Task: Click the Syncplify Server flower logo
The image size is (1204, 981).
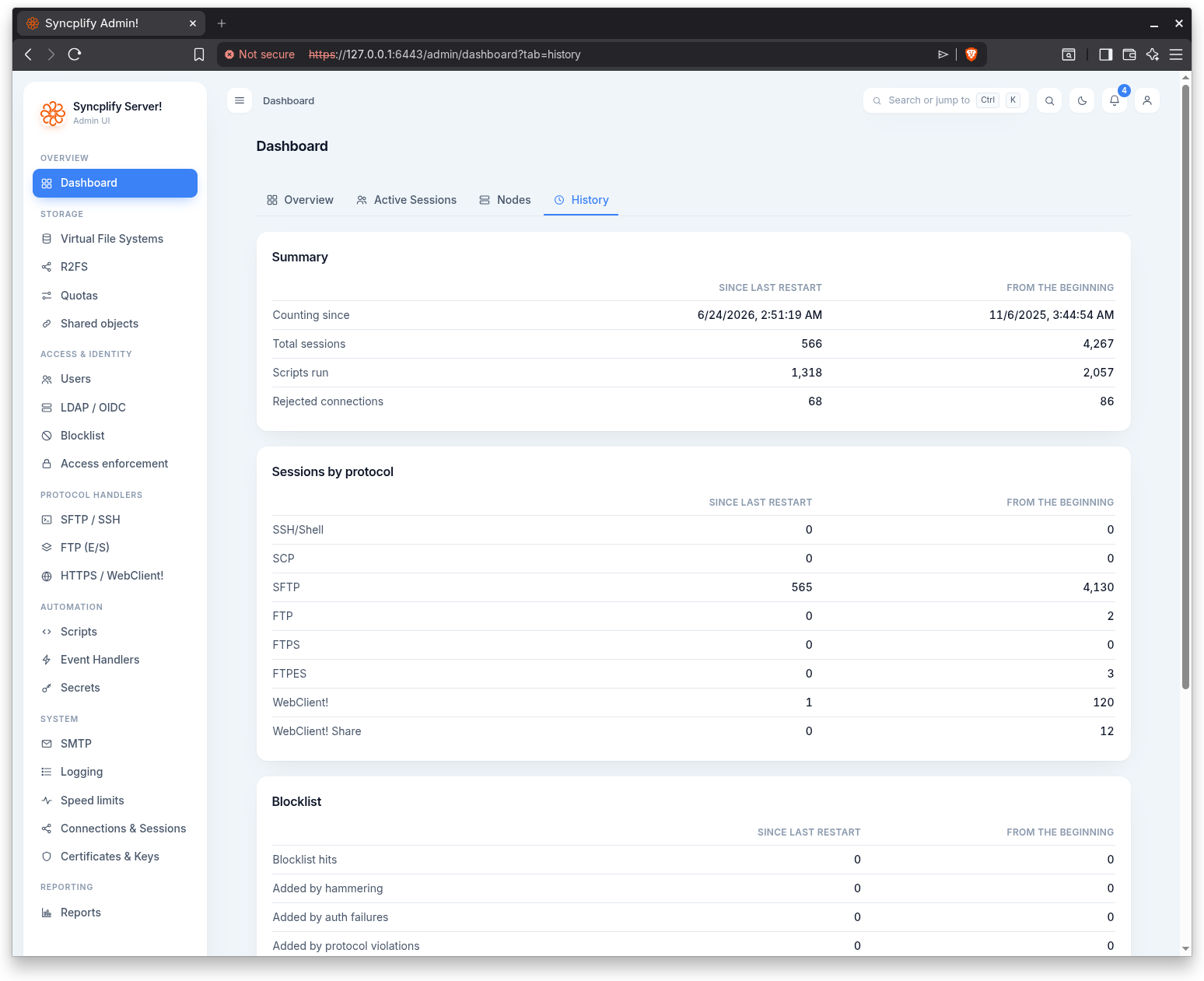Action: point(53,114)
